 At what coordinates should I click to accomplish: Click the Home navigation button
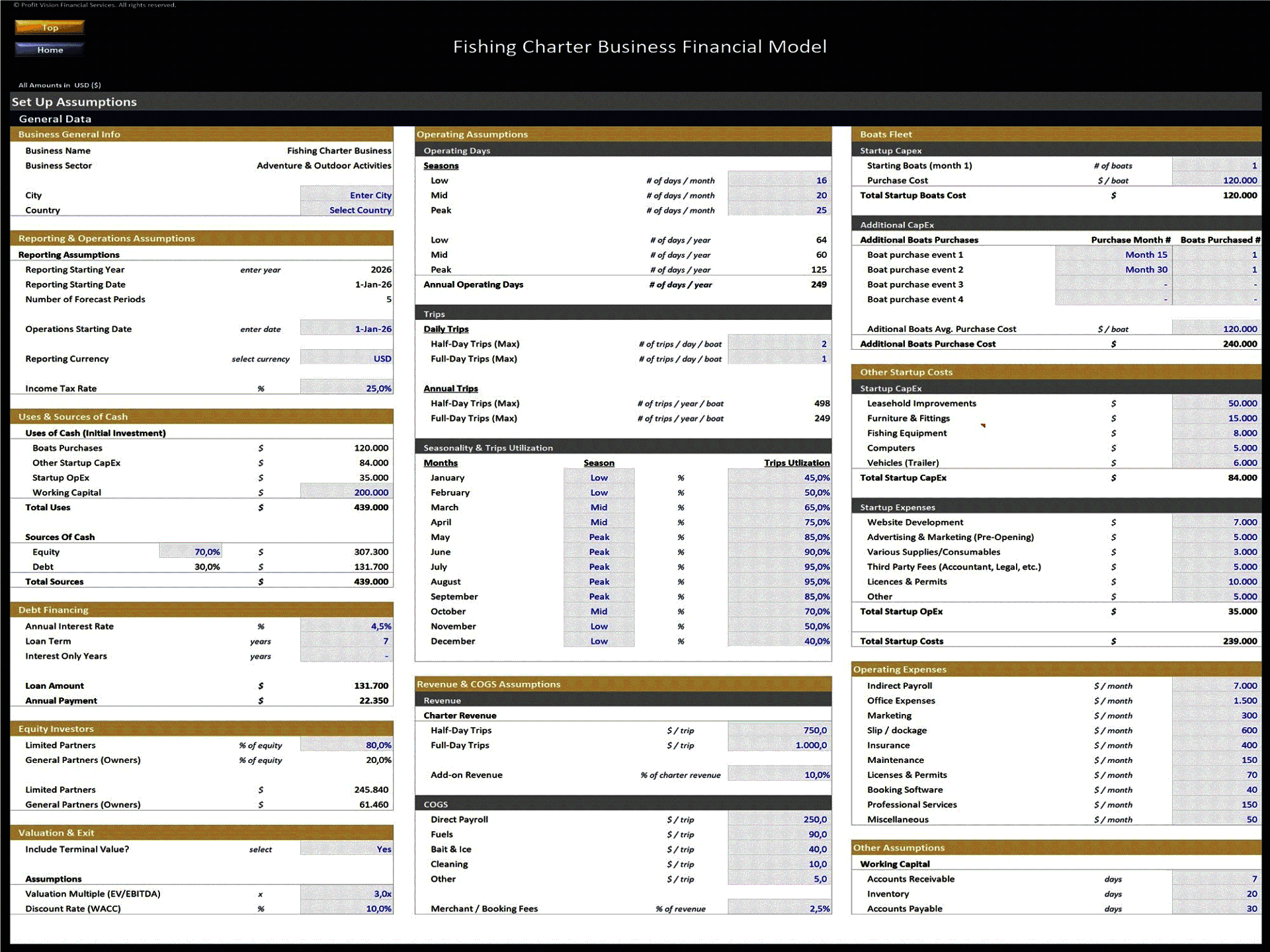tap(49, 50)
